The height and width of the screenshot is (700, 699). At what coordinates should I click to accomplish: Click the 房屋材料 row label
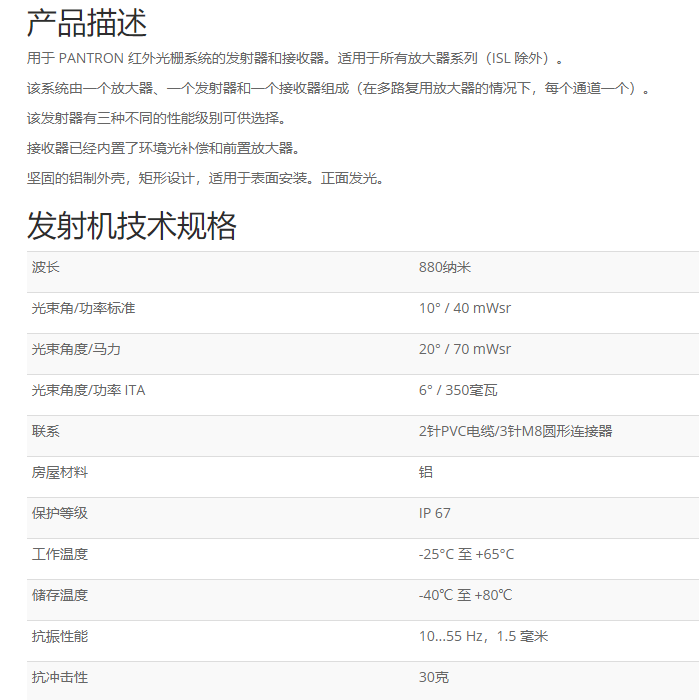(60, 472)
